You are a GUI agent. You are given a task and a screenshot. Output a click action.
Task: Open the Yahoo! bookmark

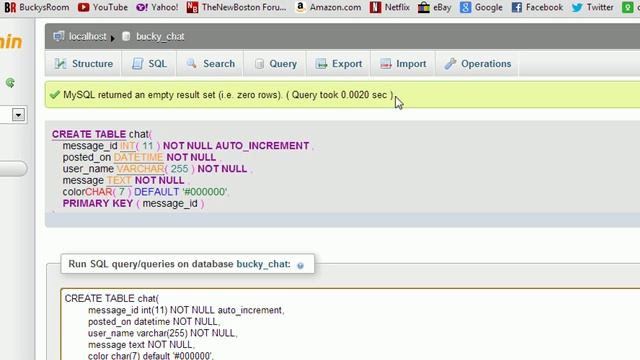coord(157,7)
